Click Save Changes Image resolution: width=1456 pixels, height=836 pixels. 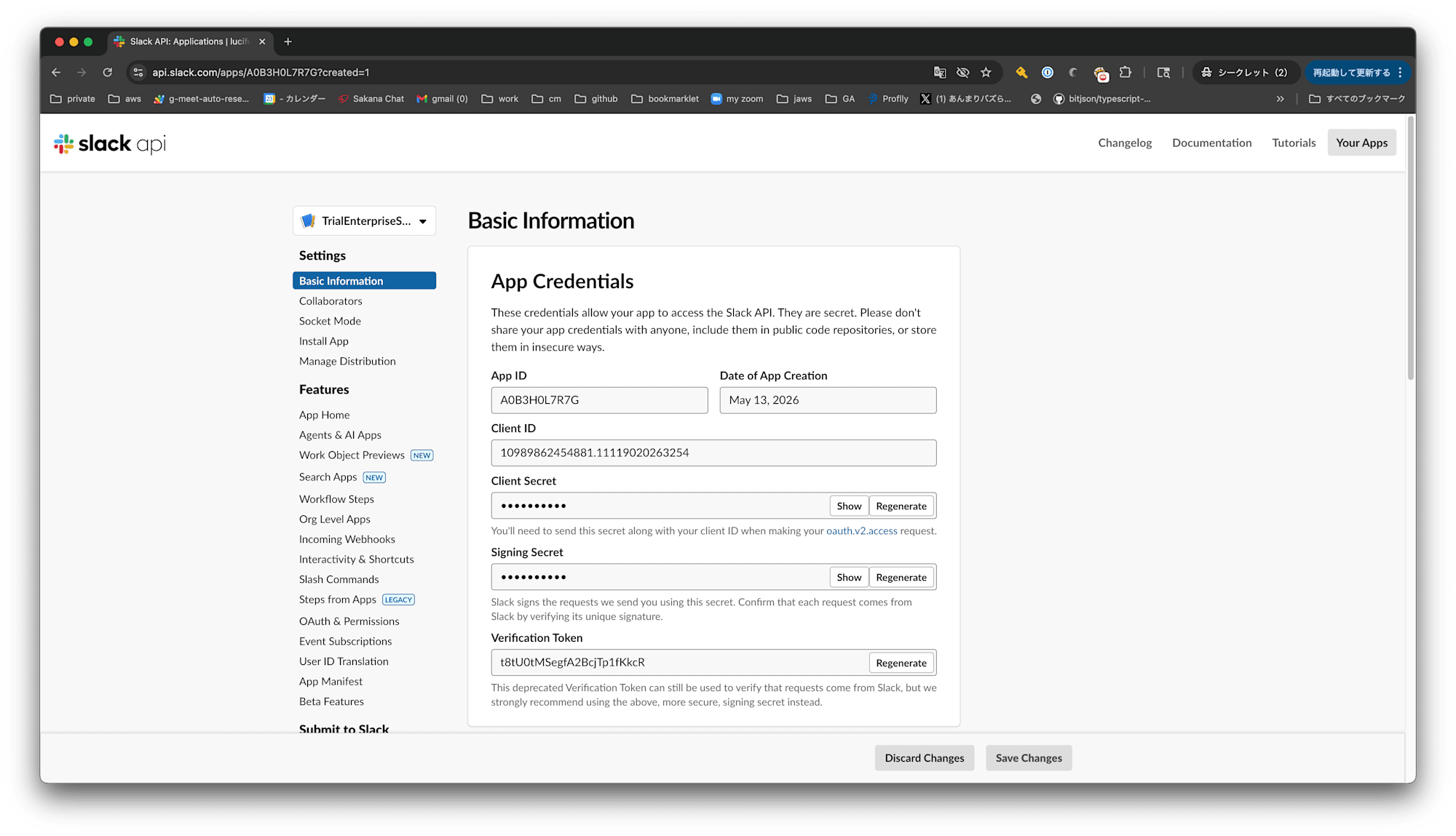tap(1029, 758)
